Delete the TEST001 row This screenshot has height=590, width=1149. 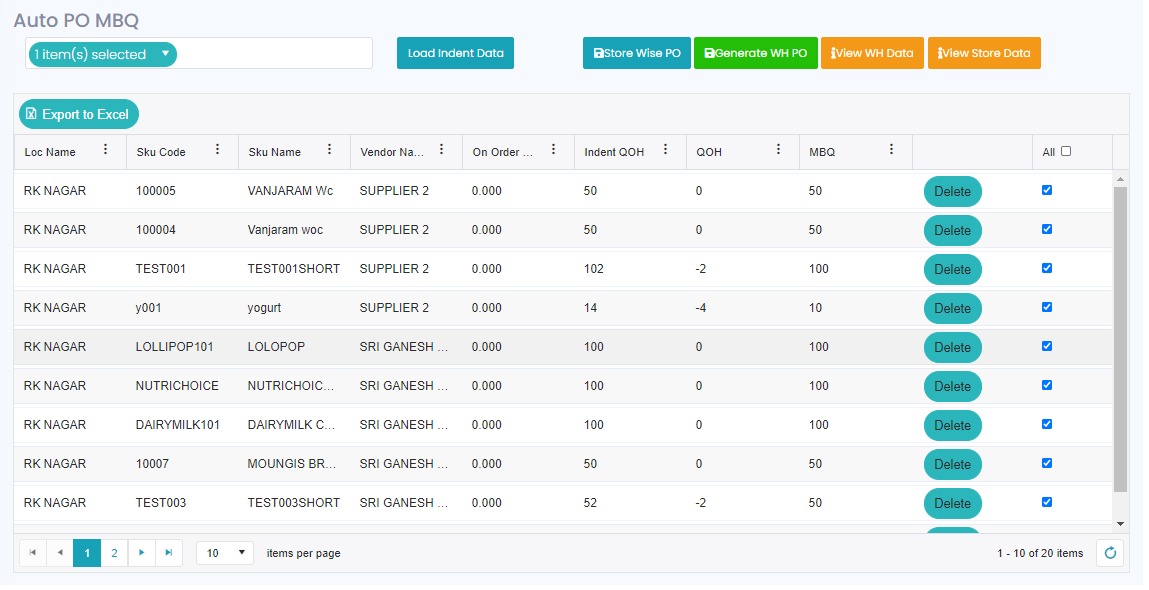pos(952,269)
